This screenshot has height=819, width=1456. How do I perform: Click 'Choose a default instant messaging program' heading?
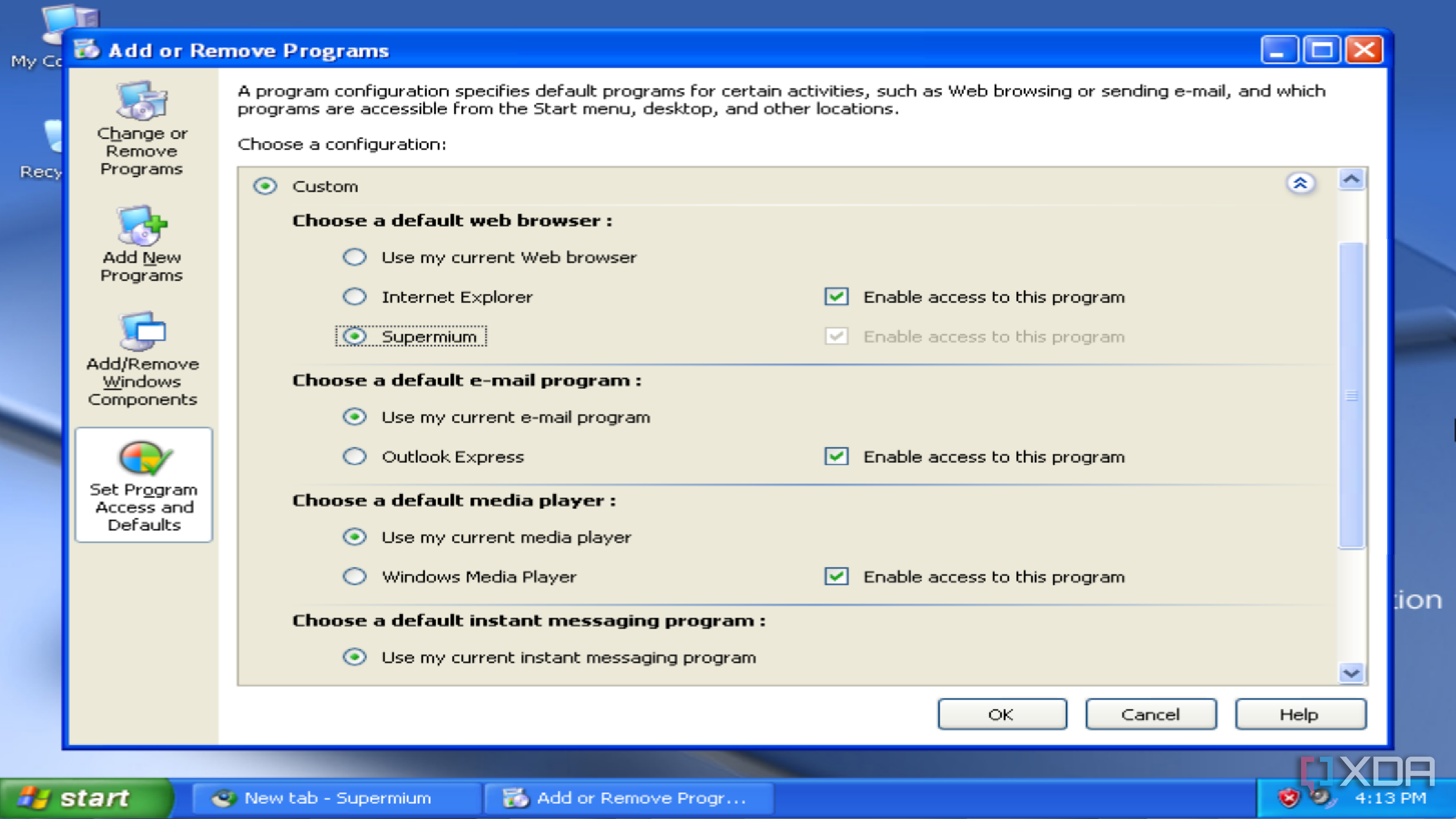[x=528, y=621]
